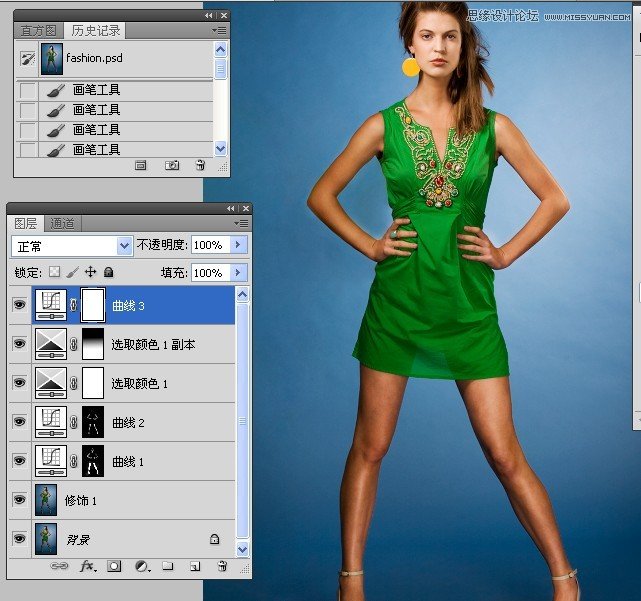Click the 不透明度 100% value field
The image size is (641, 601).
coord(211,245)
